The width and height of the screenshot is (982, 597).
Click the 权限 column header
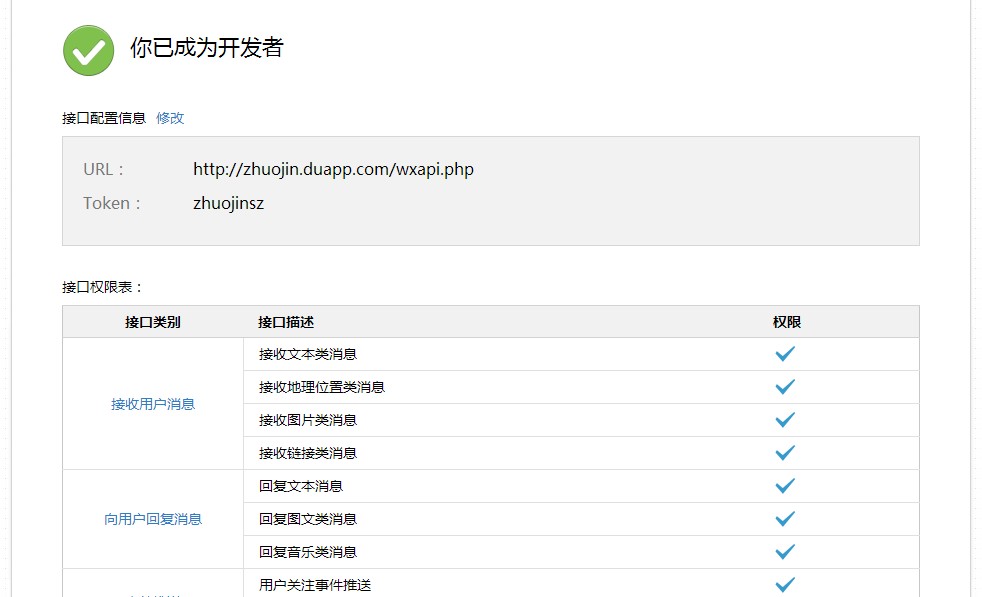786,322
